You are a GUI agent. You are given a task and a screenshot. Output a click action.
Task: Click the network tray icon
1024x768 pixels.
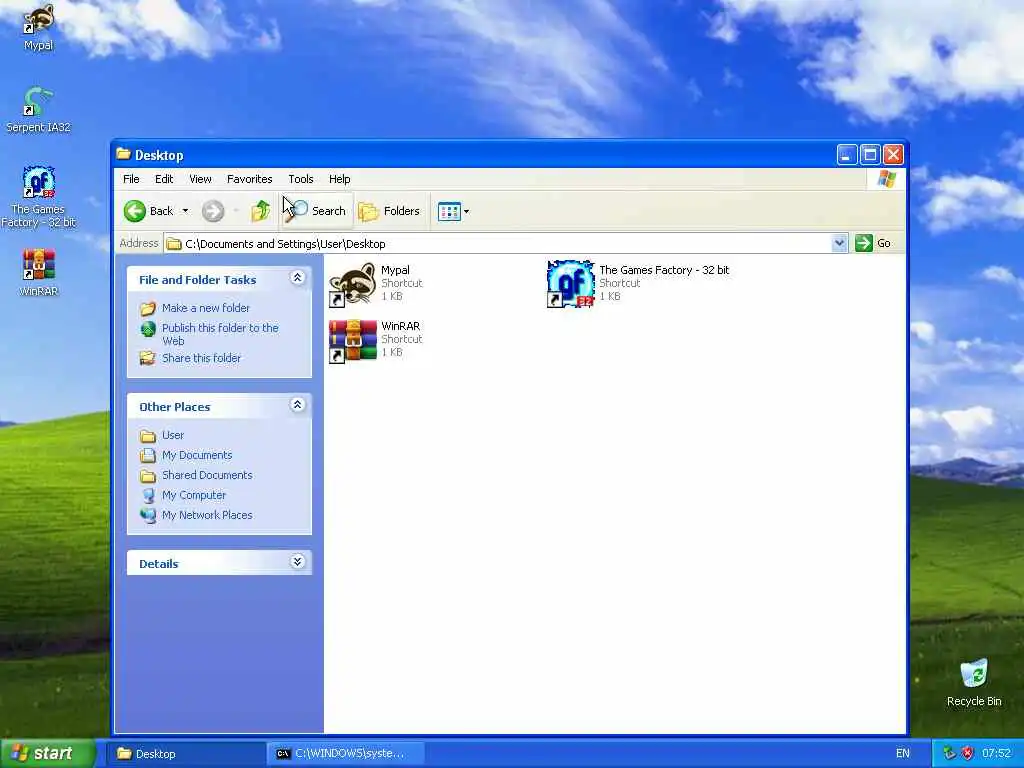[x=949, y=753]
